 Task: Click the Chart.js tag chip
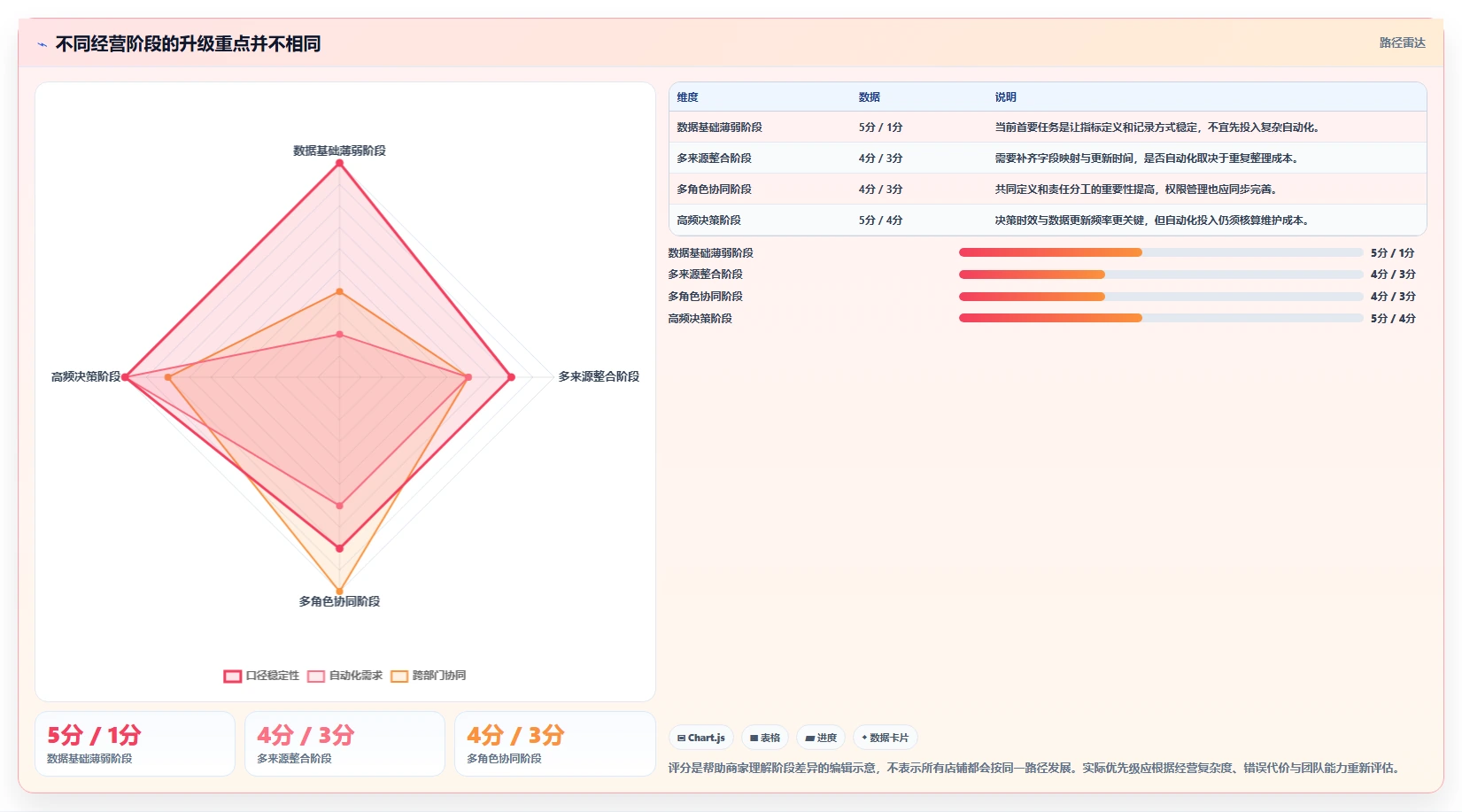700,738
